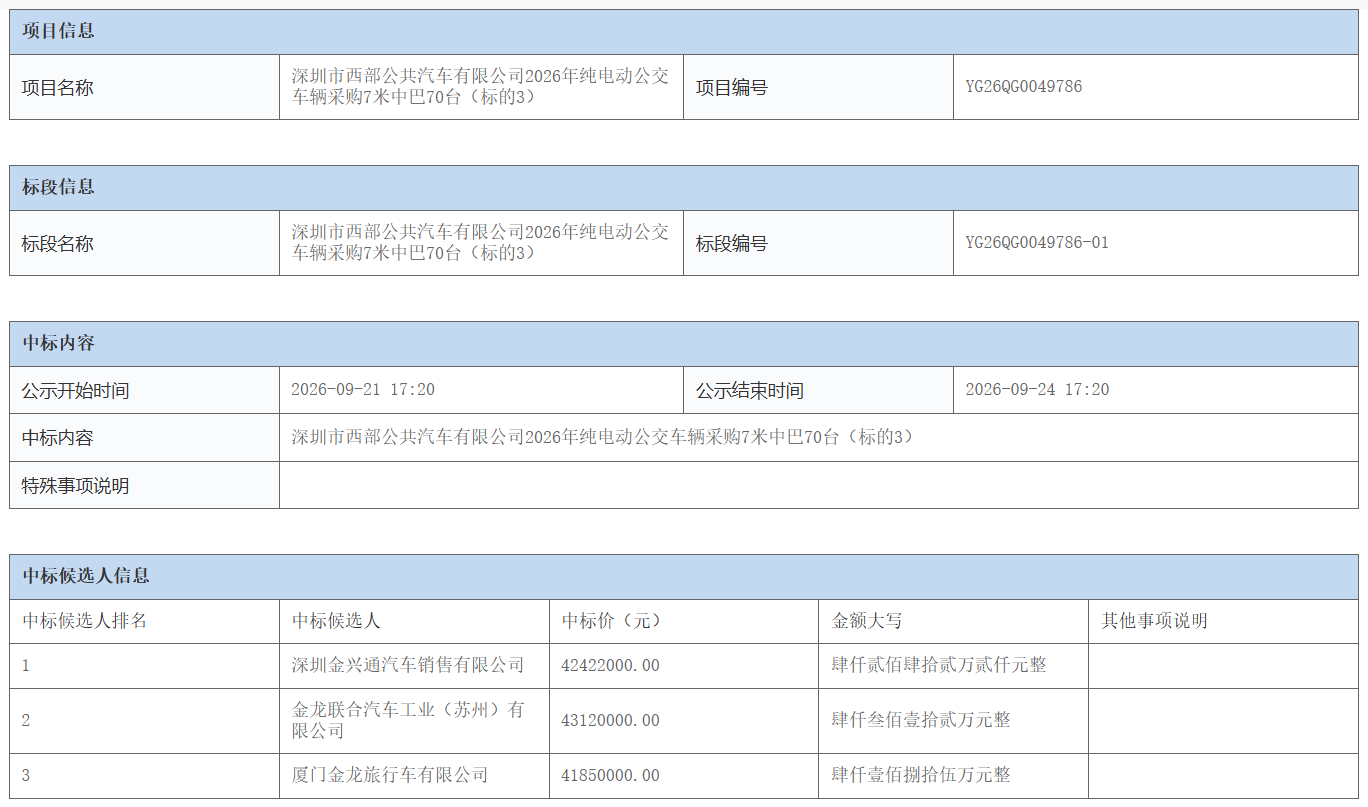Select the 标段名称 label cell
The height and width of the screenshot is (807, 1368).
click(x=145, y=243)
